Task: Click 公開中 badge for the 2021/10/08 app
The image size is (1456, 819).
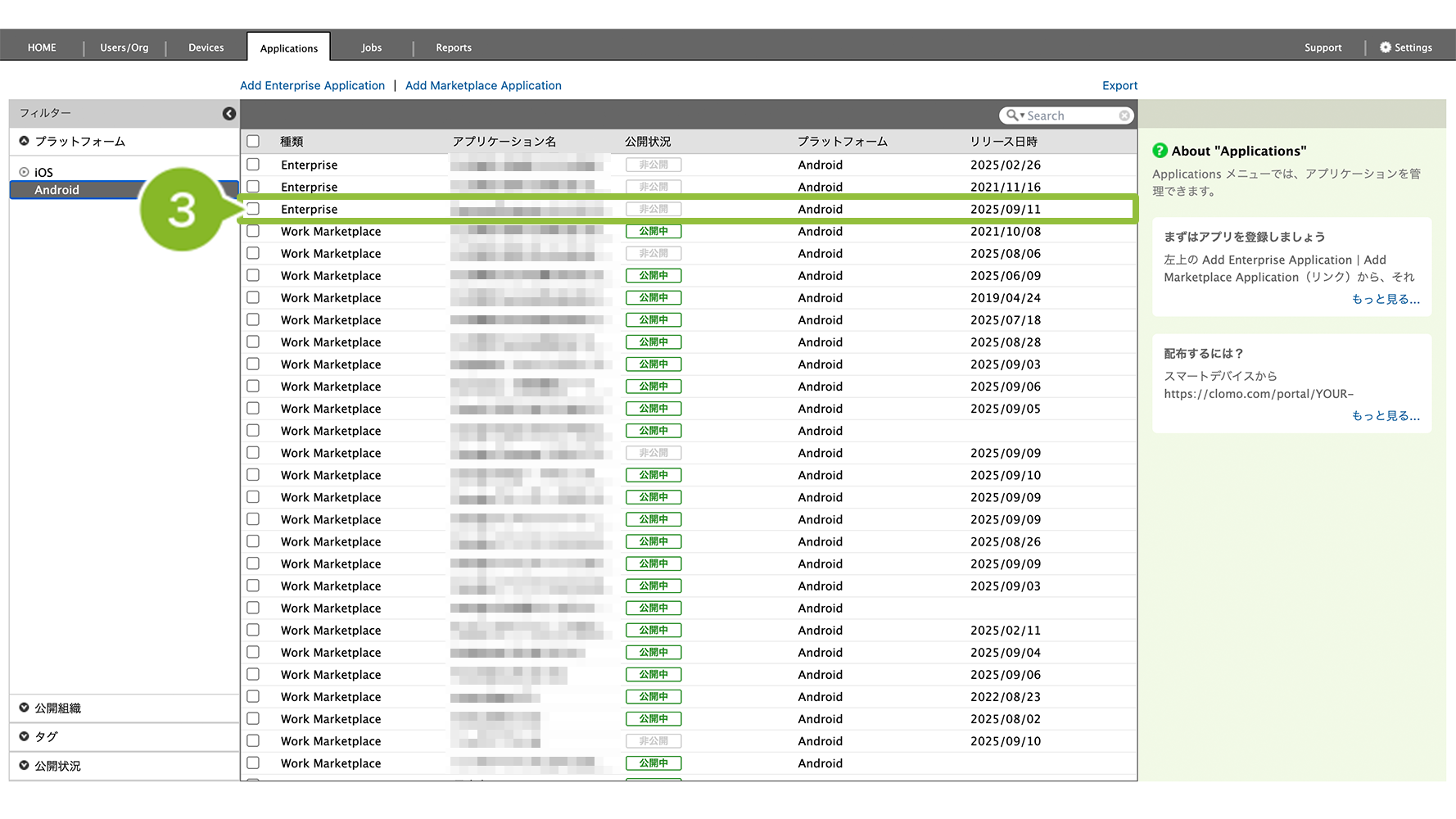Action: click(x=653, y=232)
